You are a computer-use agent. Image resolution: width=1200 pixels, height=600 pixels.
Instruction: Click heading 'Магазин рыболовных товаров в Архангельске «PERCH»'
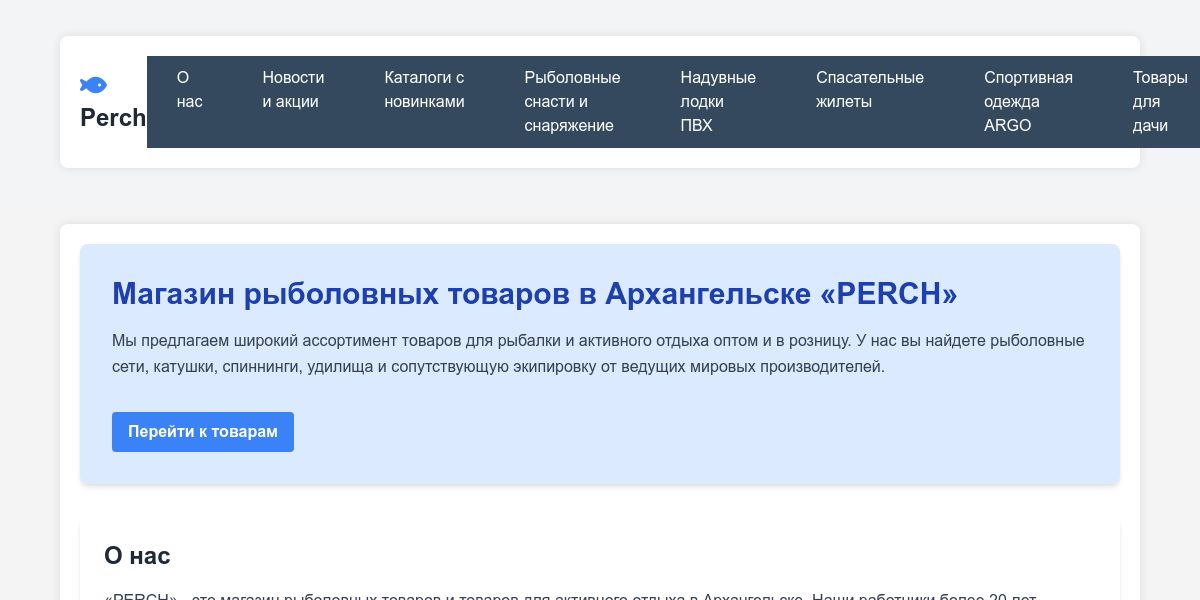pos(535,294)
